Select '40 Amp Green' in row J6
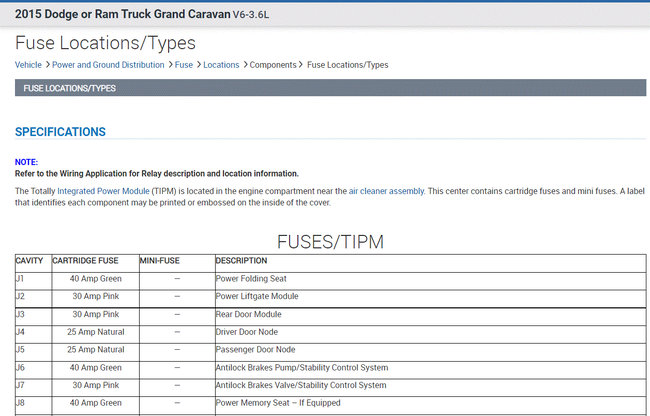This screenshot has width=650, height=416. [x=96, y=368]
